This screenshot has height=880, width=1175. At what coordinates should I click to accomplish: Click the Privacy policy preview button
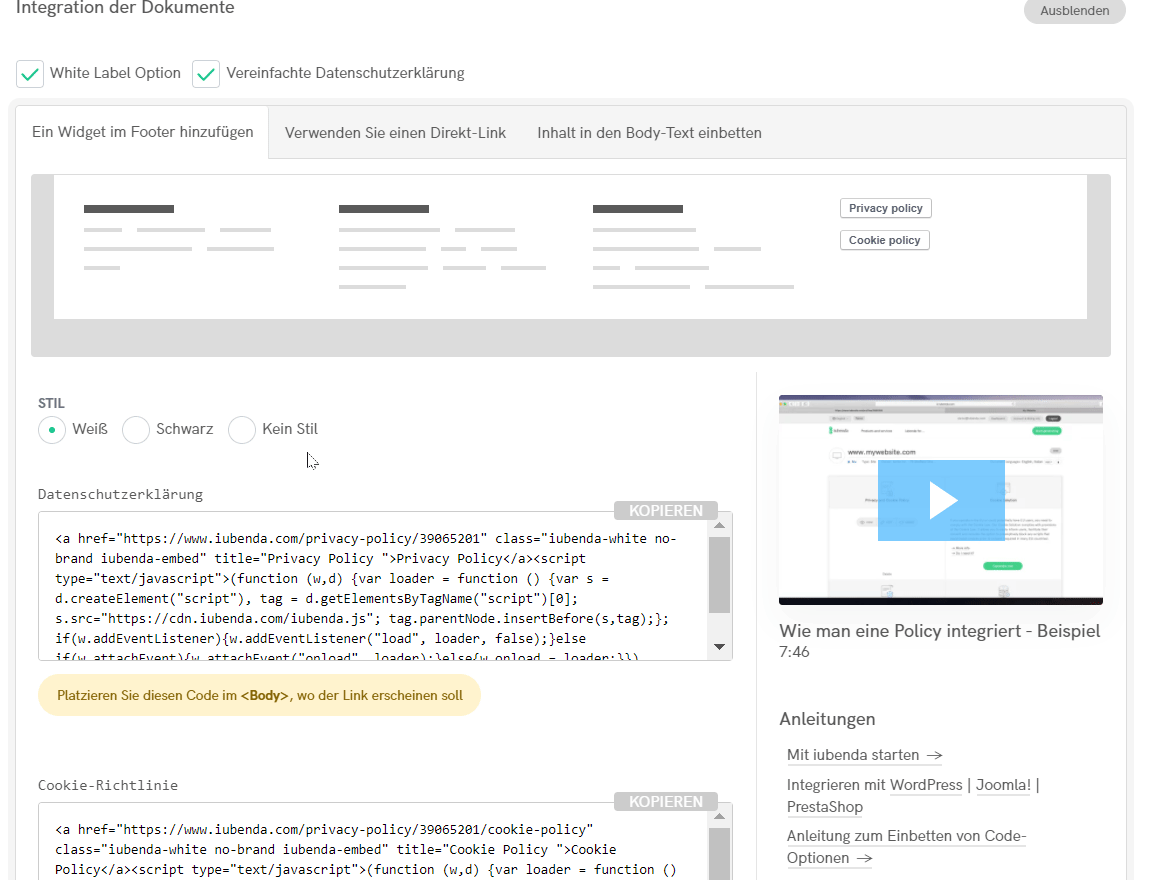[x=885, y=208]
